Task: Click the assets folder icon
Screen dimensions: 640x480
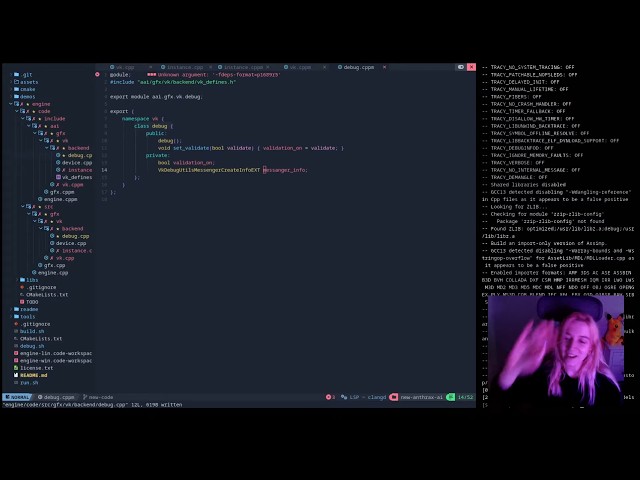Action: click(x=17, y=82)
